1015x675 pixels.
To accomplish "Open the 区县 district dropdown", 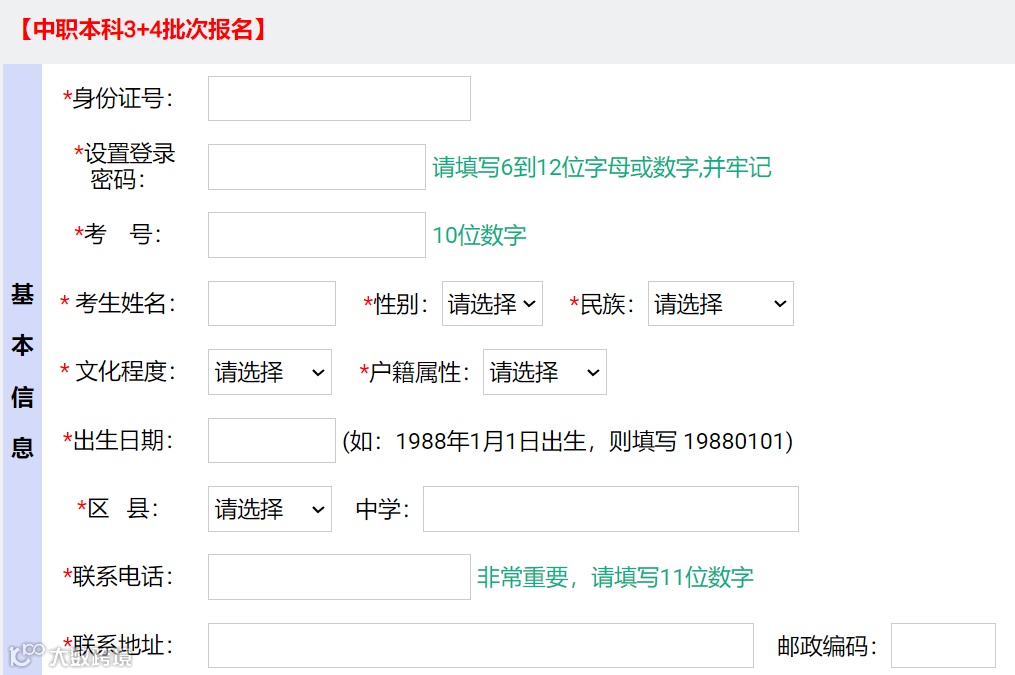I will 269,509.
